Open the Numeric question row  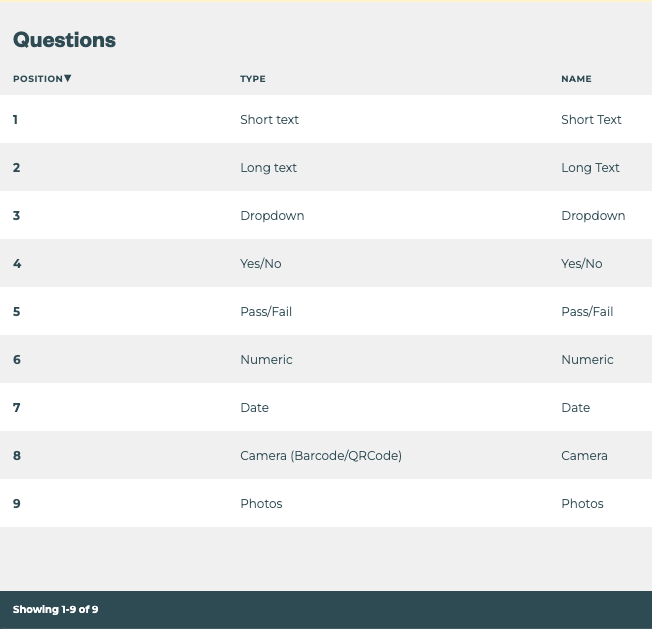click(266, 360)
